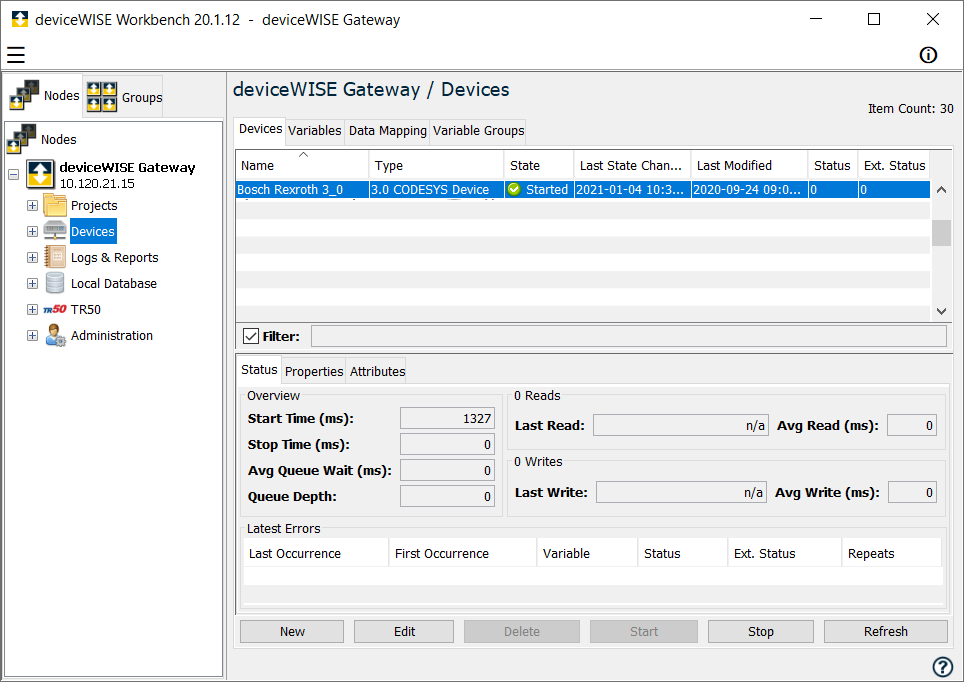Image resolution: width=964 pixels, height=682 pixels.
Task: Sort by the Name column header
Action: [302, 165]
